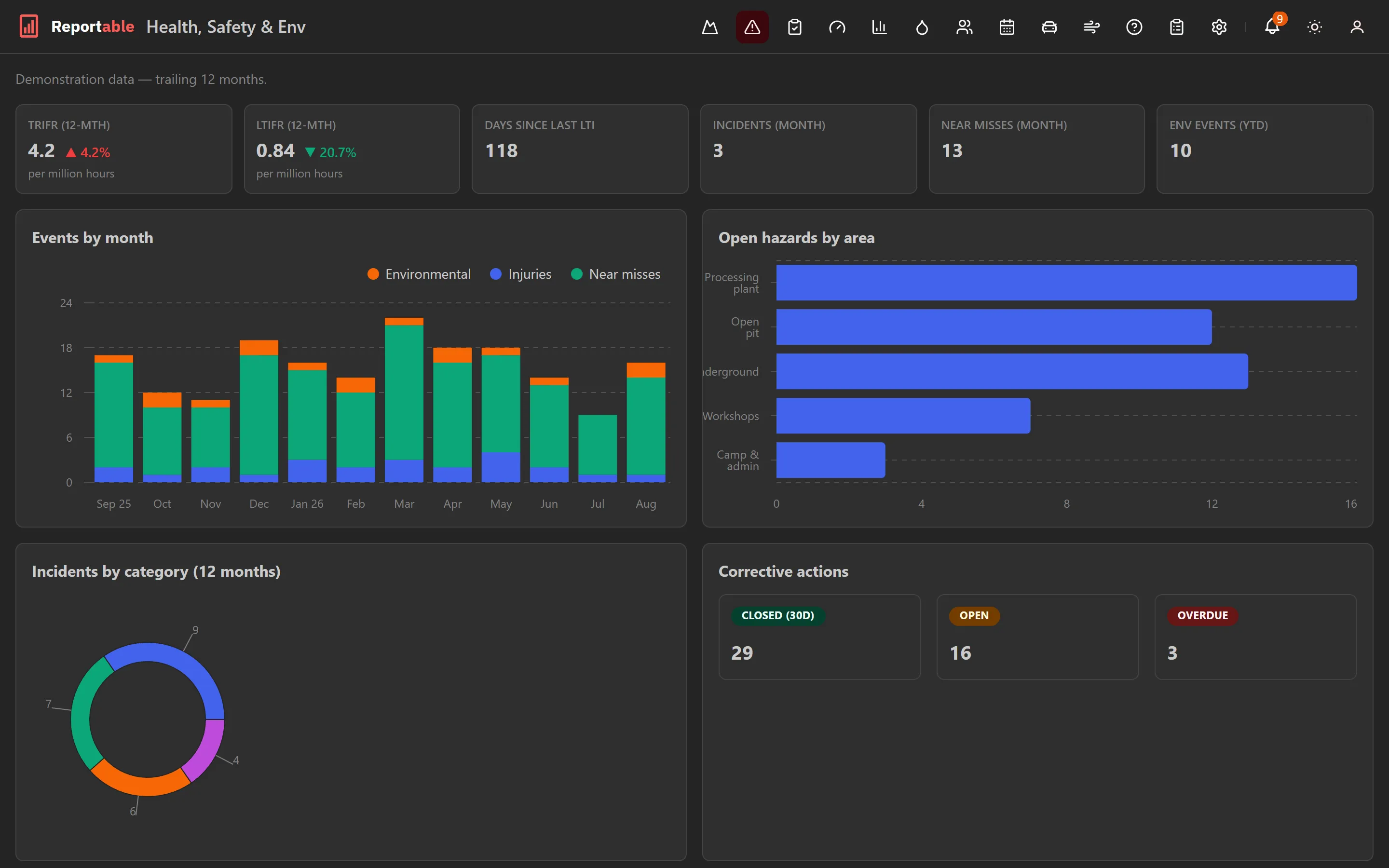Toggle Near misses series in chart legend
The height and width of the screenshot is (868, 1389).
point(616,274)
